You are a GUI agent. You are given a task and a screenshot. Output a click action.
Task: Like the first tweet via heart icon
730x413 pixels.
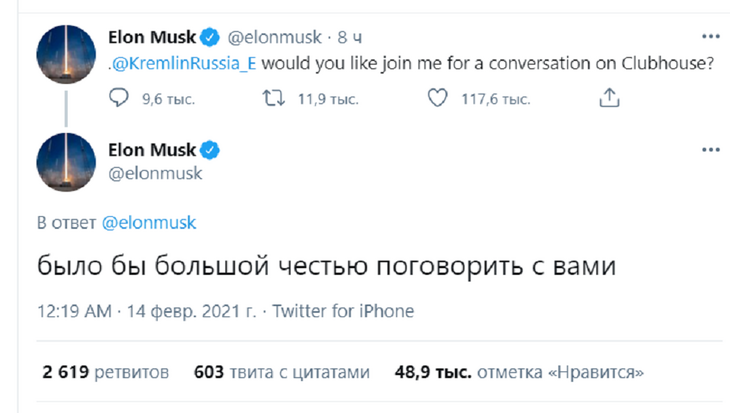[436, 99]
